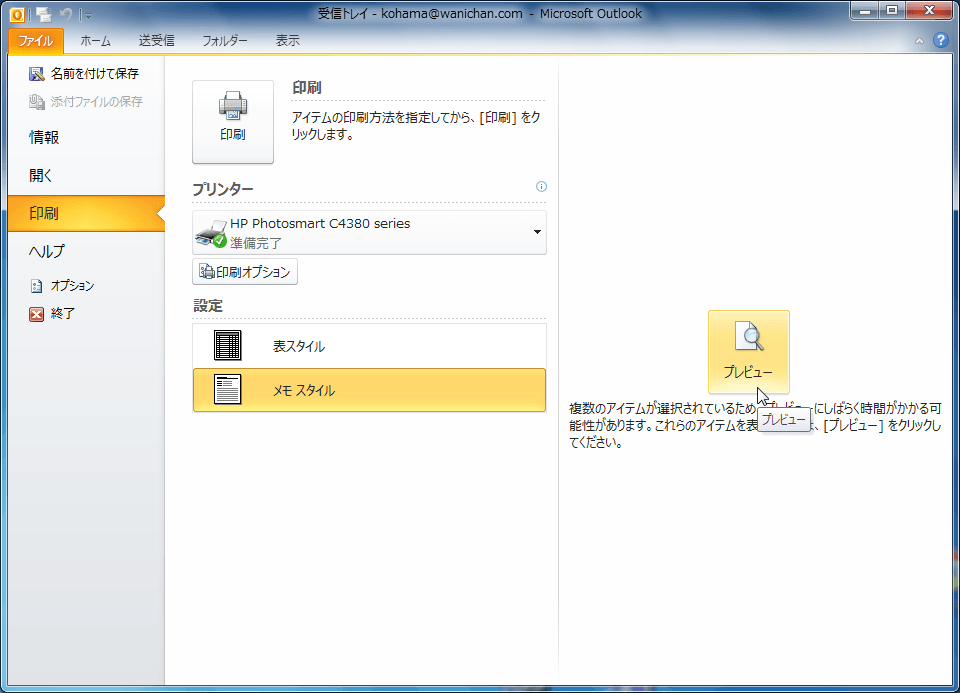Click the printer info circle icon
The width and height of the screenshot is (960, 693).
tap(541, 187)
